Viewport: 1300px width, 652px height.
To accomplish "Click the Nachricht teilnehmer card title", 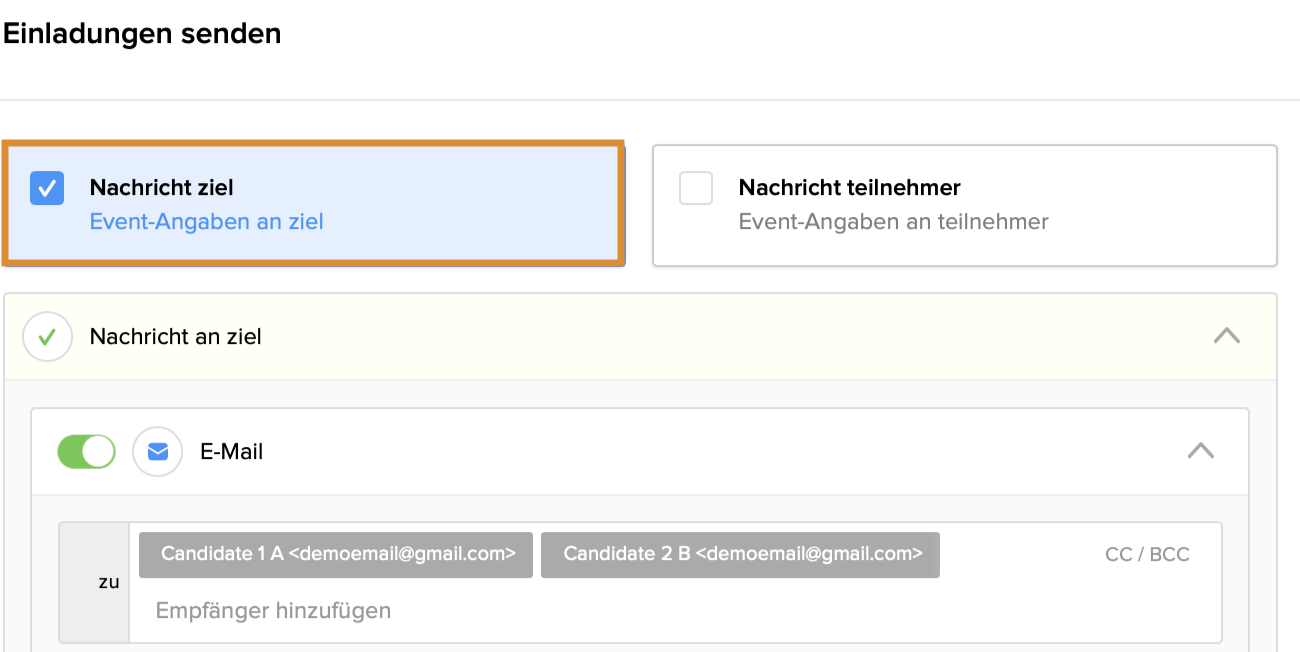I will point(849,188).
